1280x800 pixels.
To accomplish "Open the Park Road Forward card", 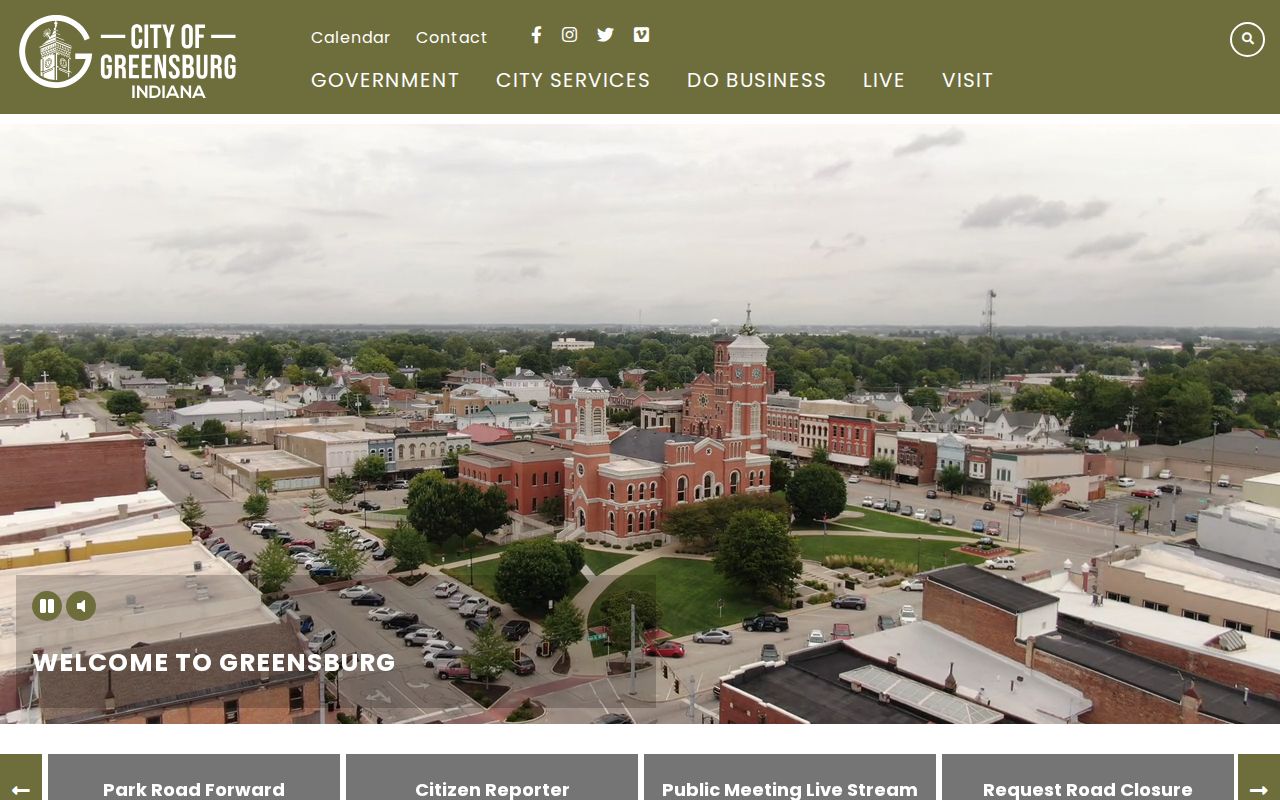I will click(194, 778).
